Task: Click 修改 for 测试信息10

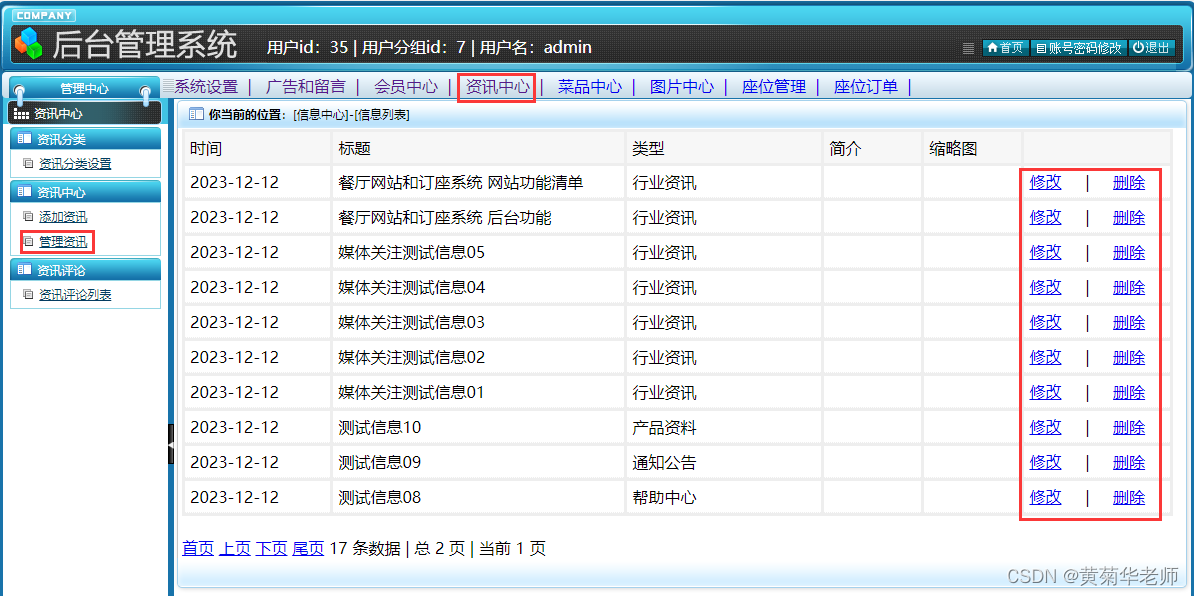Action: [1046, 428]
